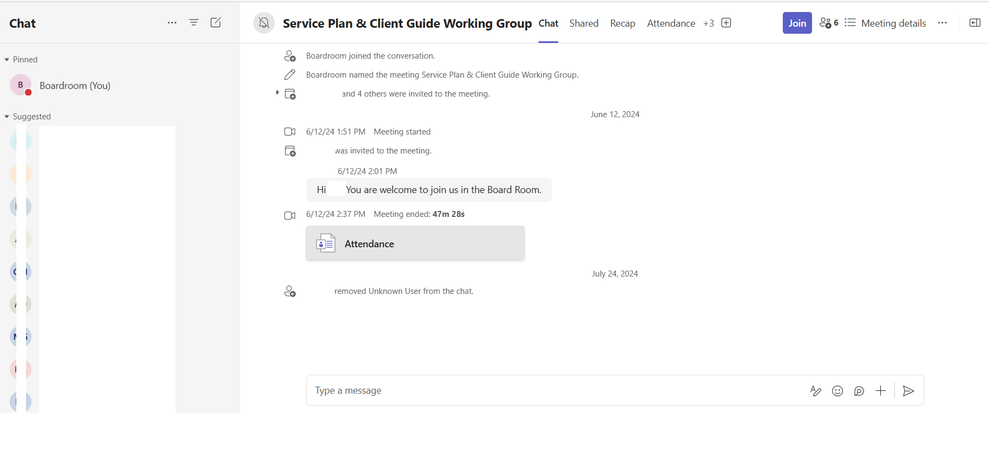Screen dimensions: 998x455
Task: Switch to the Shared tab
Action: [584, 23]
